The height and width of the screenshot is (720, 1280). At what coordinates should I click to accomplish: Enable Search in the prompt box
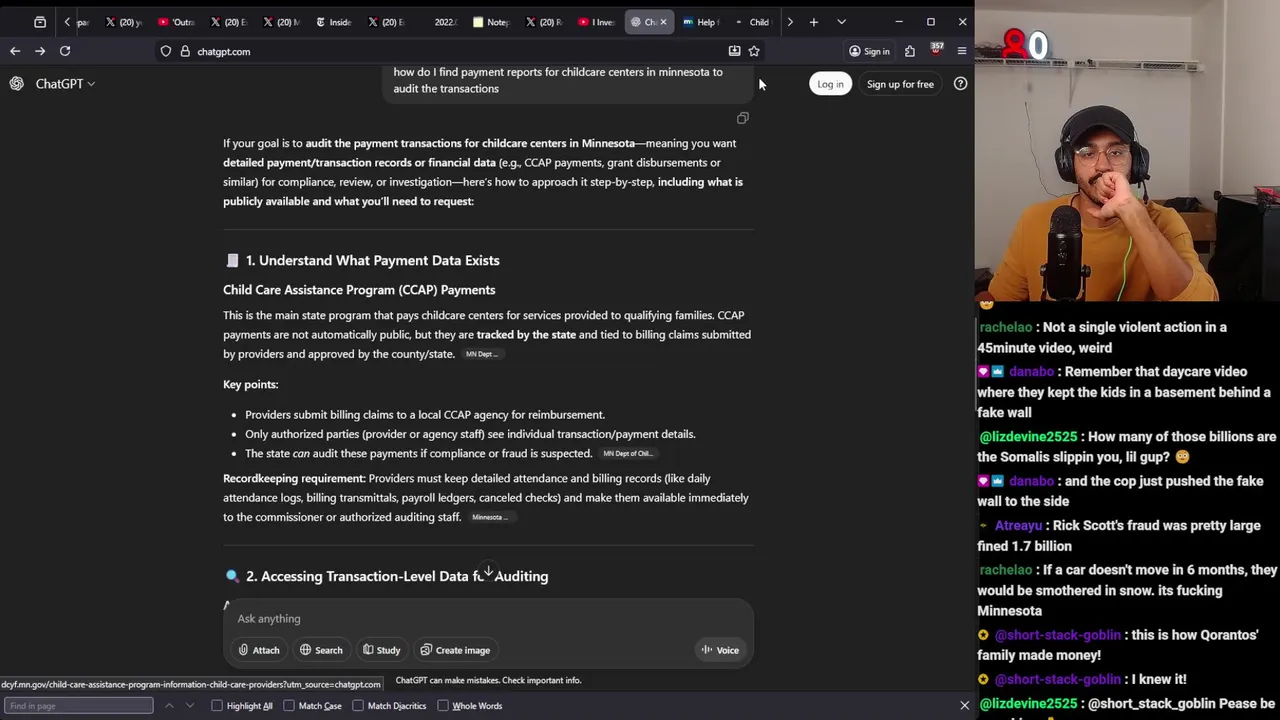click(321, 650)
